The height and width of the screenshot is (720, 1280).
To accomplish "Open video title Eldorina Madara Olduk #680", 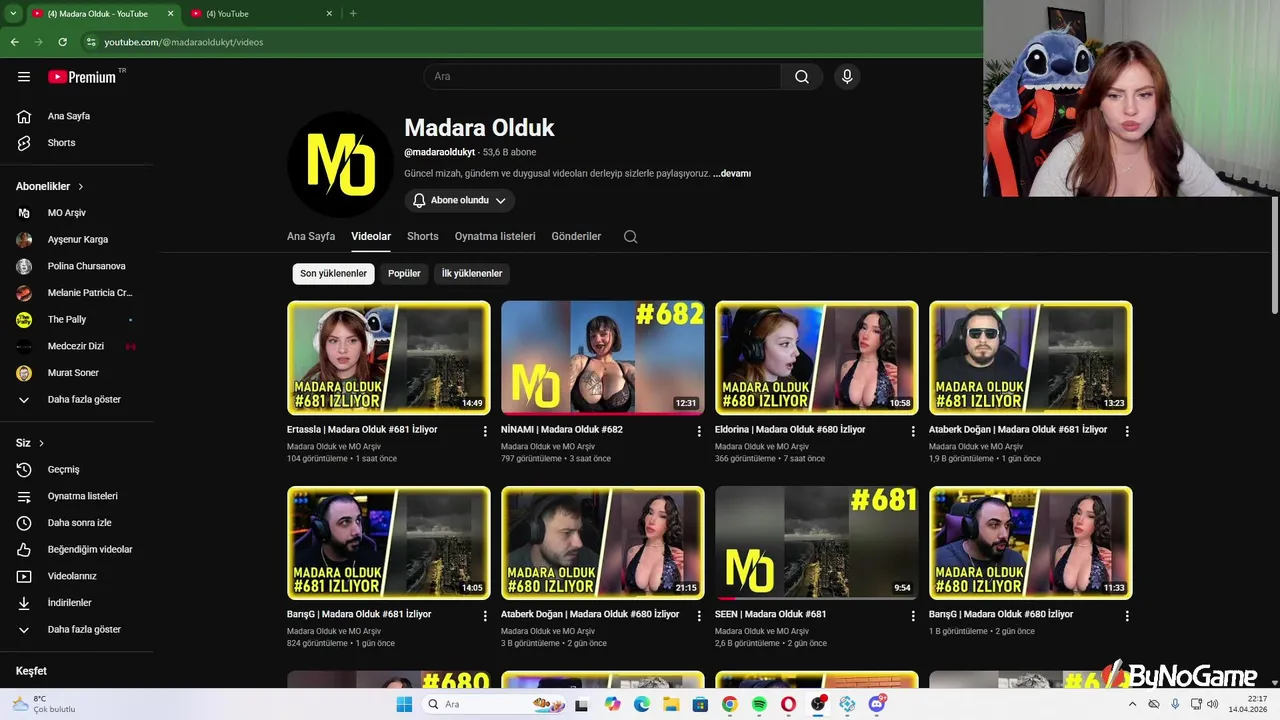I will coord(790,430).
